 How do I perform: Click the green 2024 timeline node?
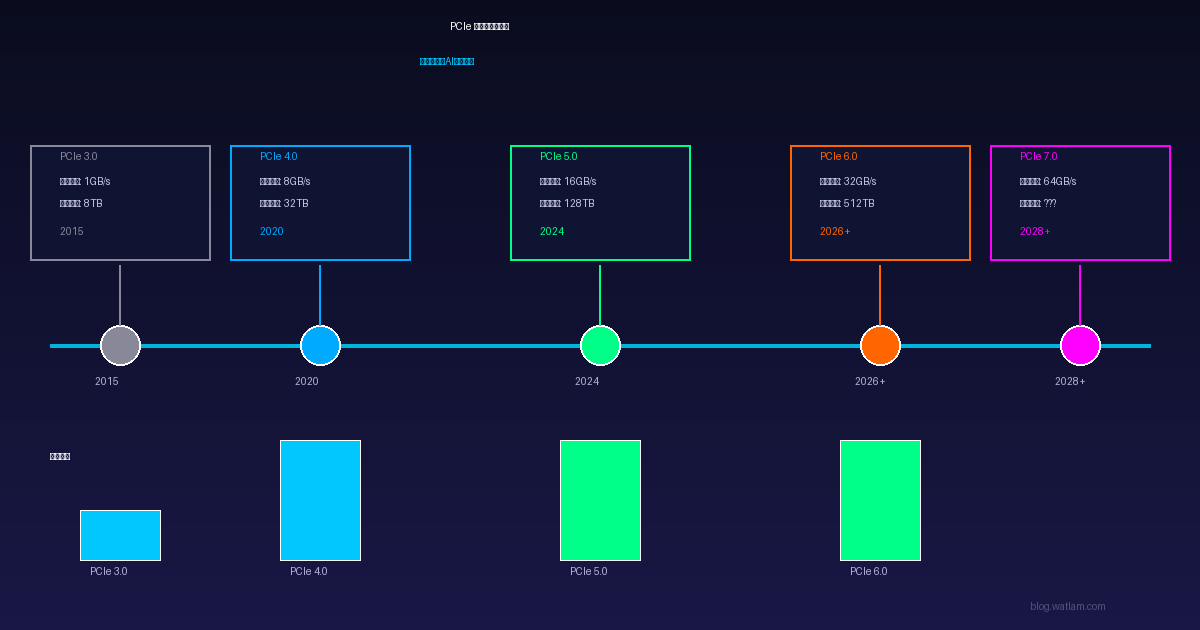pyautogui.click(x=600, y=346)
